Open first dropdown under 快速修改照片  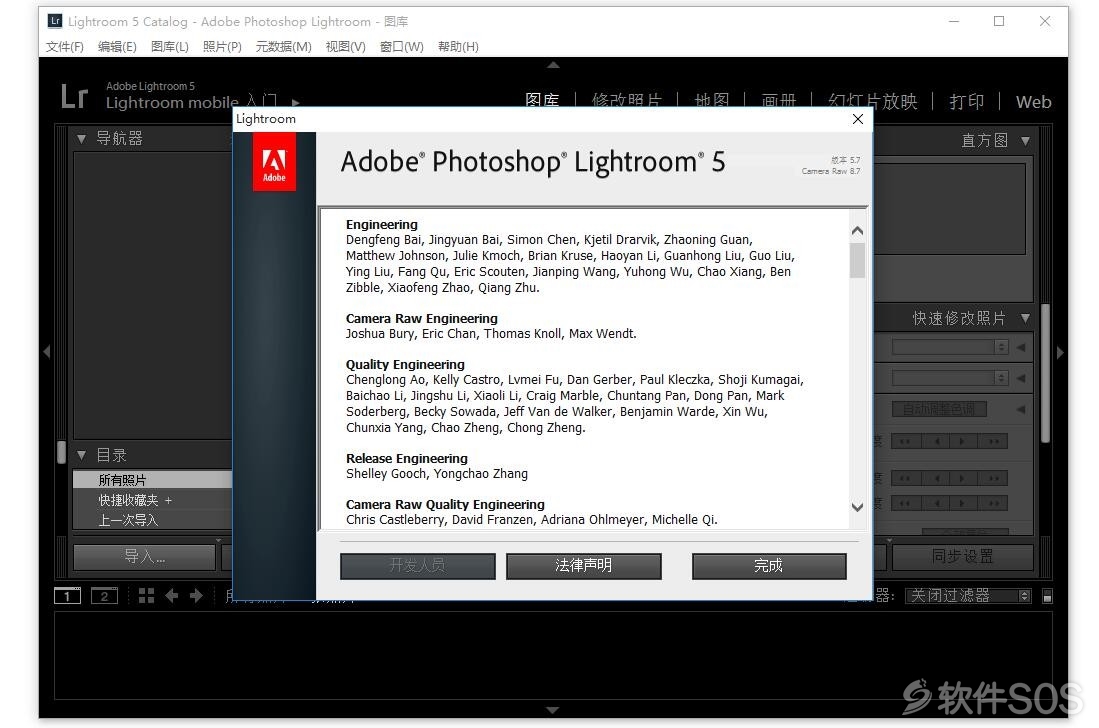tap(950, 347)
